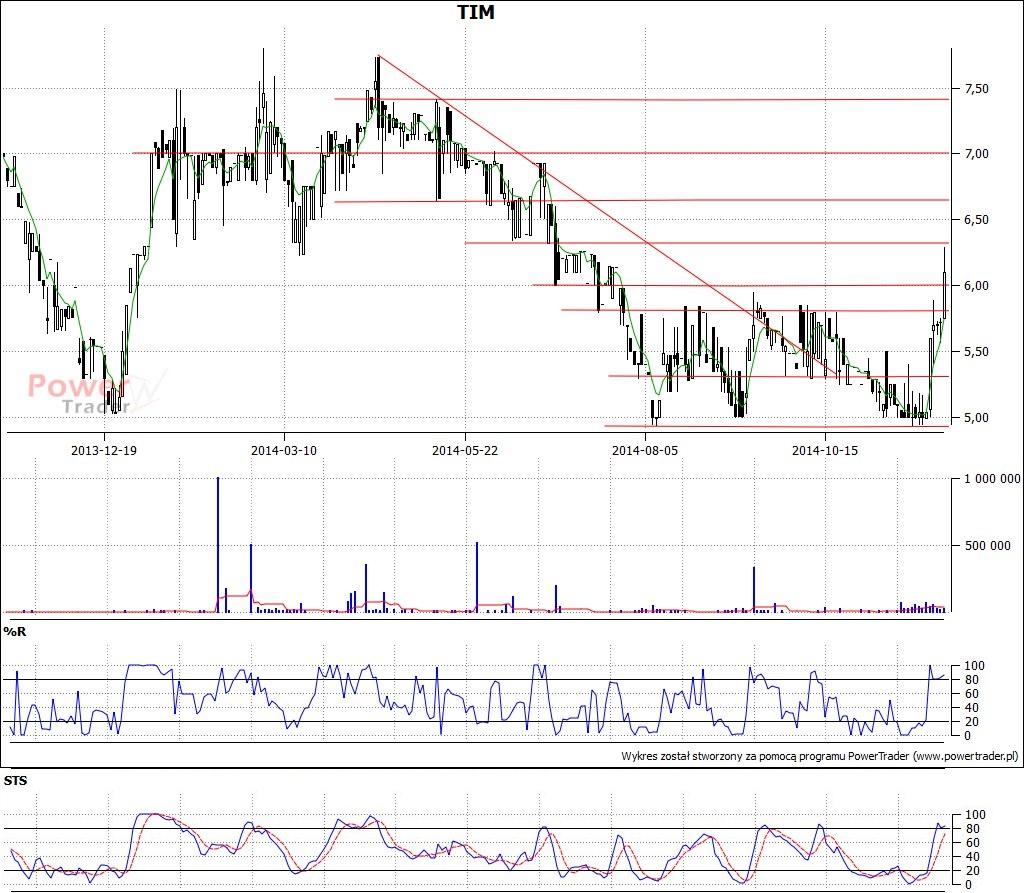Image resolution: width=1024 pixels, height=893 pixels.
Task: Click the 2014-03-10 date label
Action: click(x=284, y=451)
